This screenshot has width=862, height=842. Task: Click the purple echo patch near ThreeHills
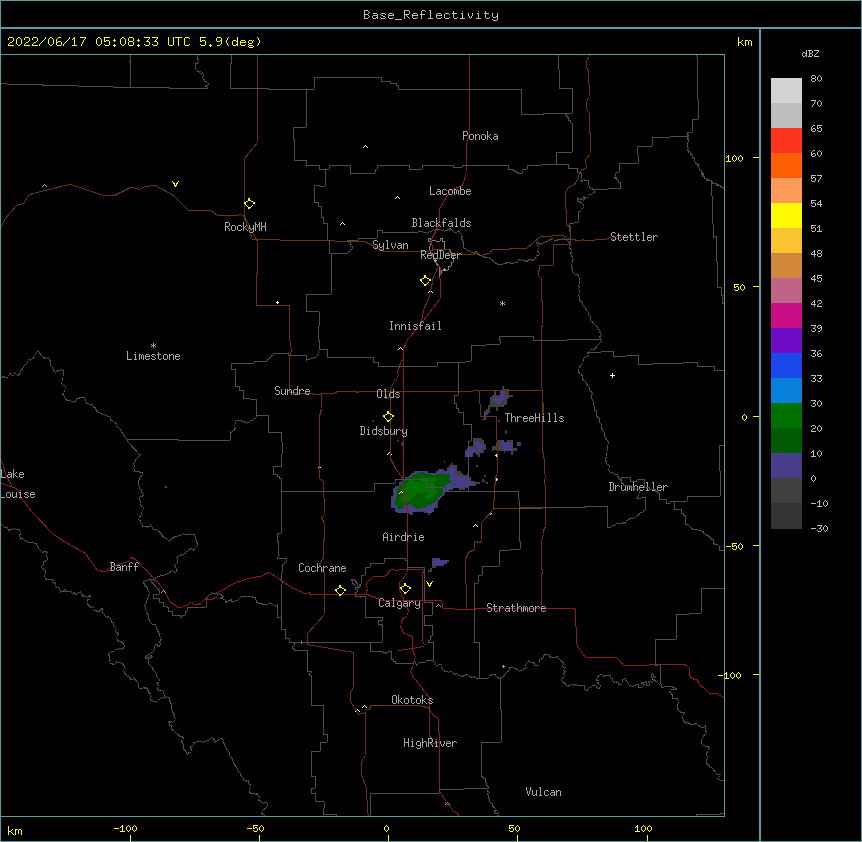[x=499, y=400]
